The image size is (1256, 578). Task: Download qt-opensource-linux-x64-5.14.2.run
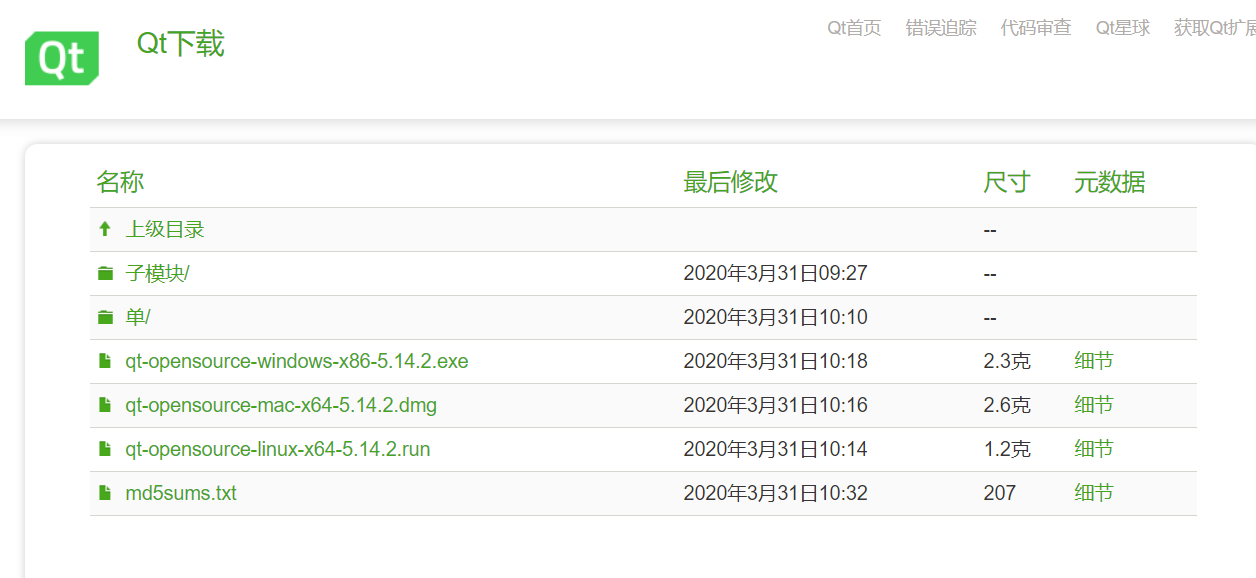[x=278, y=449]
